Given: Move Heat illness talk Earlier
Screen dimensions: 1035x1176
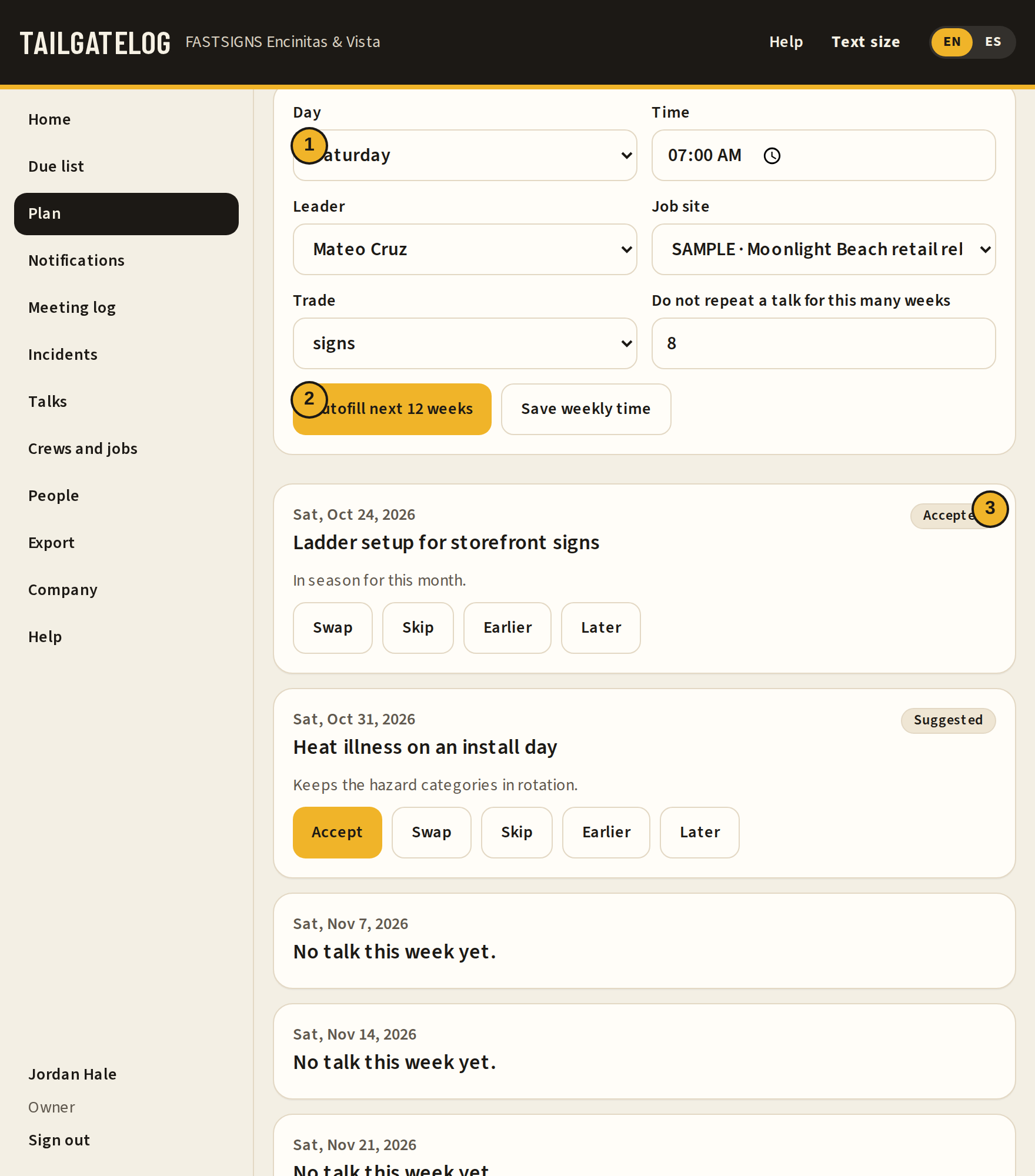Looking at the screenshot, I should click(606, 833).
